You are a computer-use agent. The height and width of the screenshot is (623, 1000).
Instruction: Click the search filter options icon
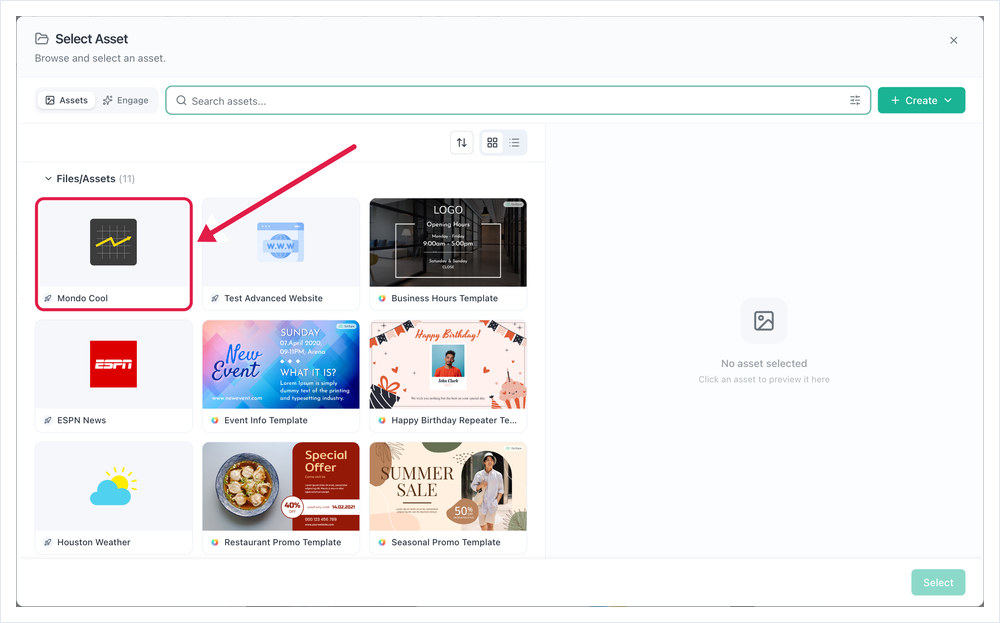(x=855, y=100)
